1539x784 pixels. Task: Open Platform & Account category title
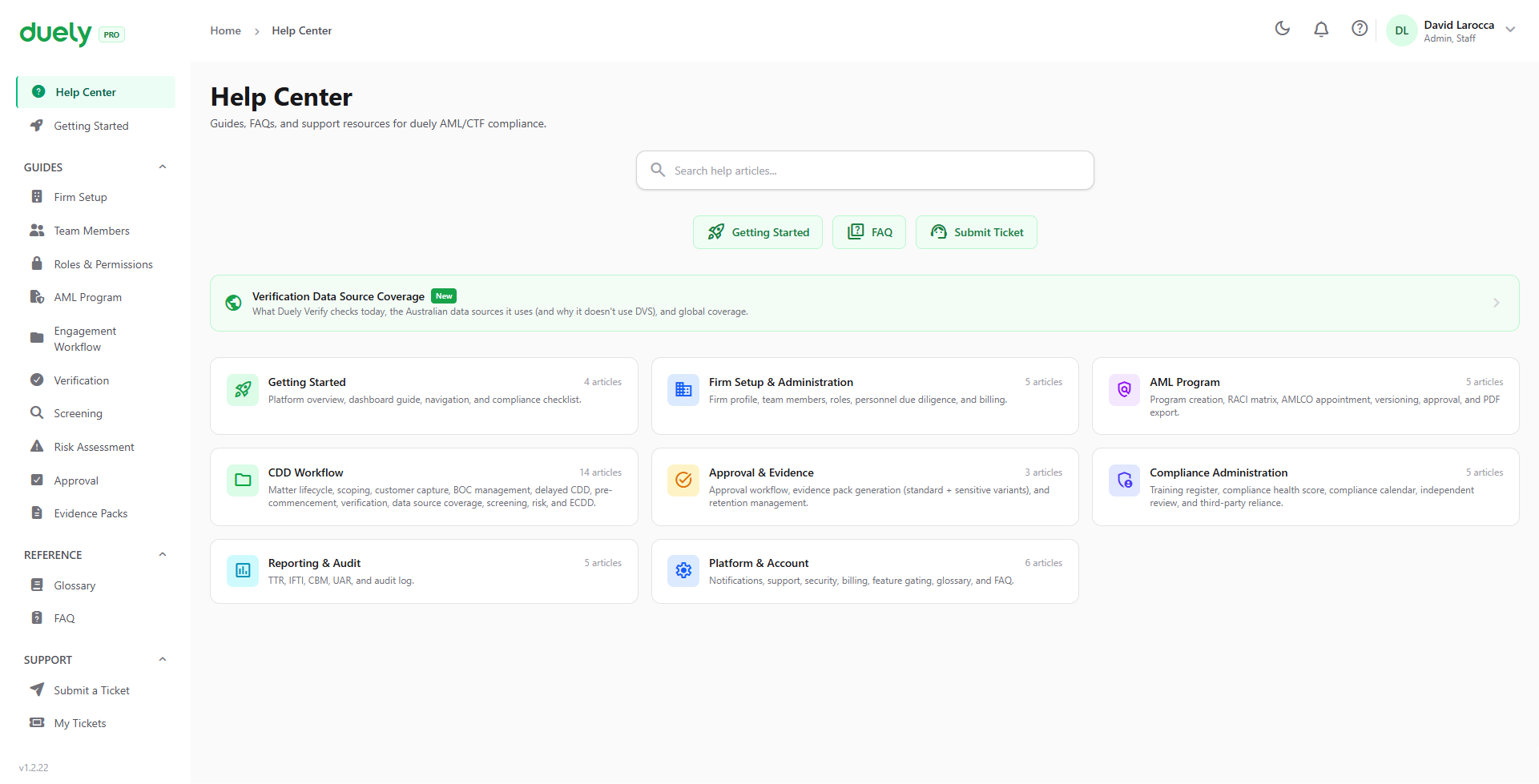759,563
